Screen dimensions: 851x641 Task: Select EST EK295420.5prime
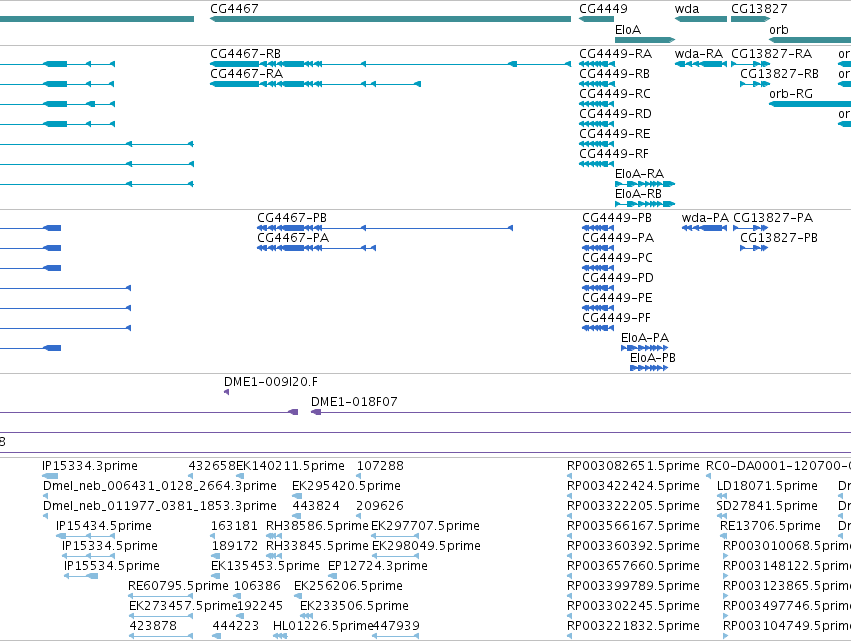(x=297, y=496)
